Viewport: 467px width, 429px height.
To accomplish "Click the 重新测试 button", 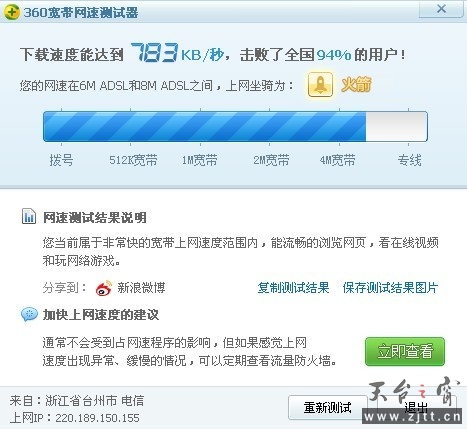I will pos(328,407).
